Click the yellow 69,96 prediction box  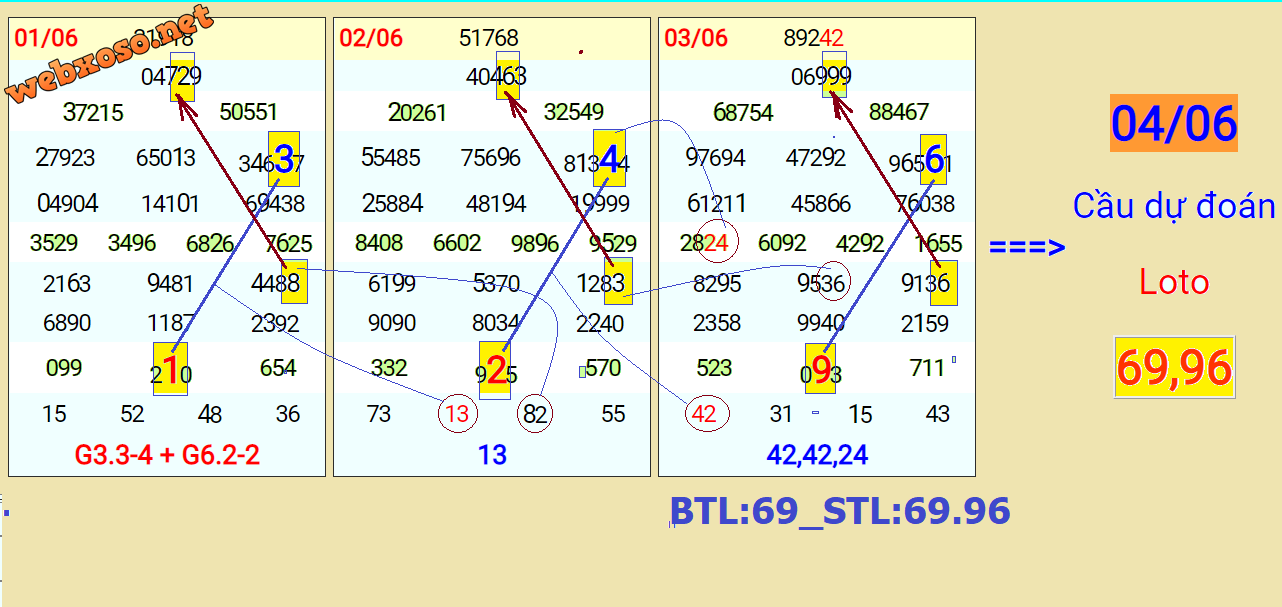click(x=1174, y=368)
